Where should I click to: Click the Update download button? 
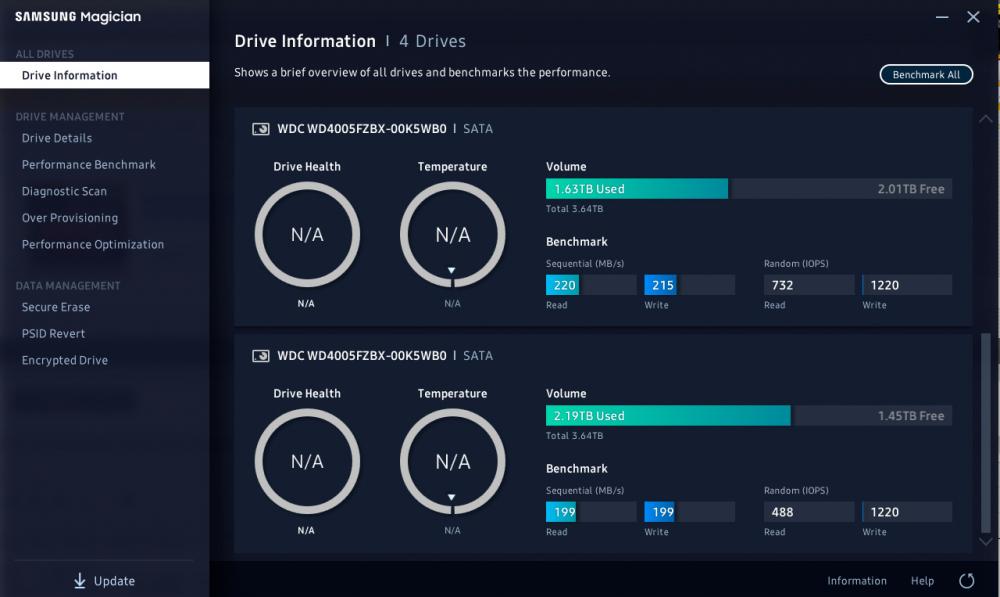[105, 580]
